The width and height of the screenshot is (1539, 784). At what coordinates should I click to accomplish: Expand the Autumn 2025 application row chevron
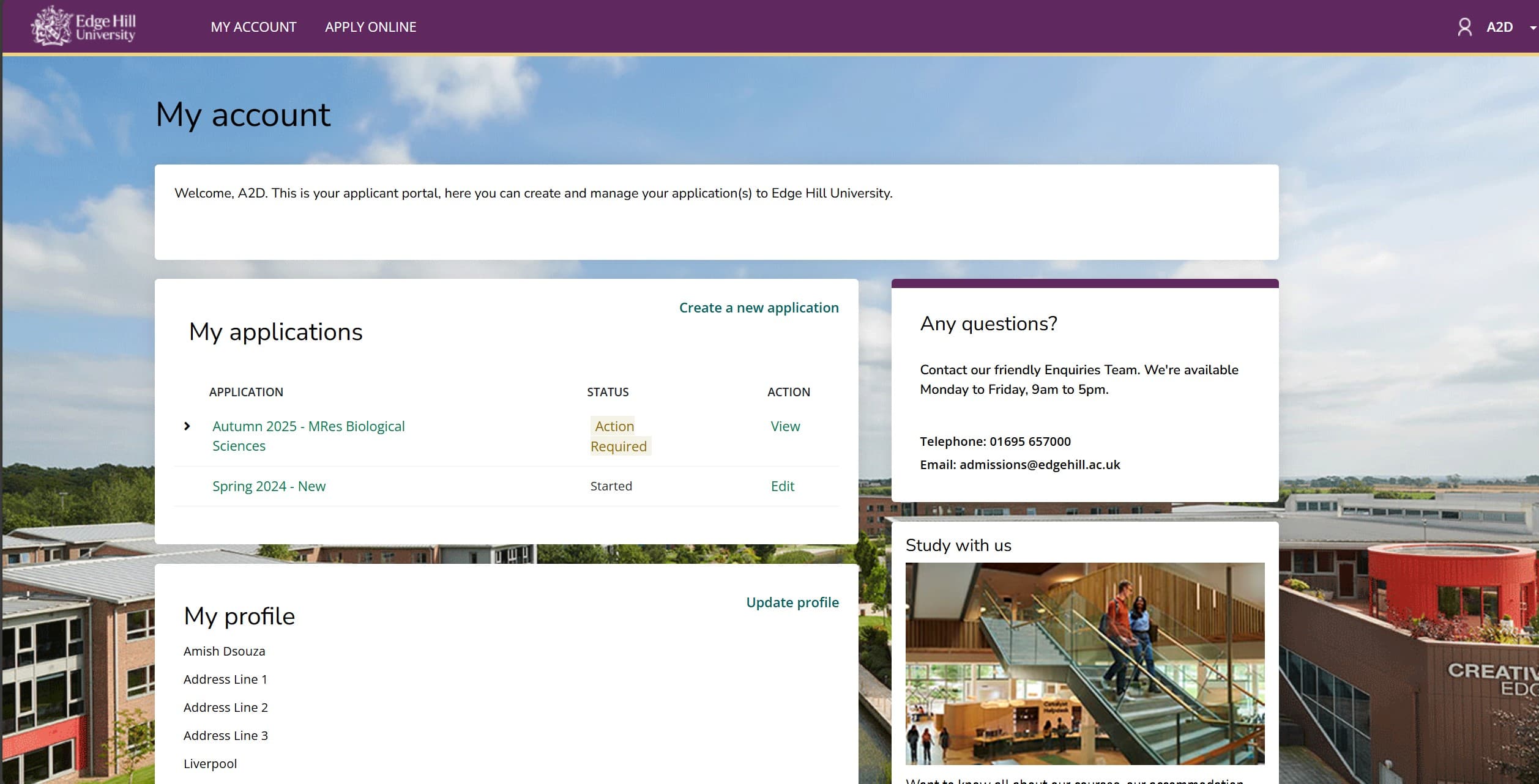pyautogui.click(x=187, y=426)
